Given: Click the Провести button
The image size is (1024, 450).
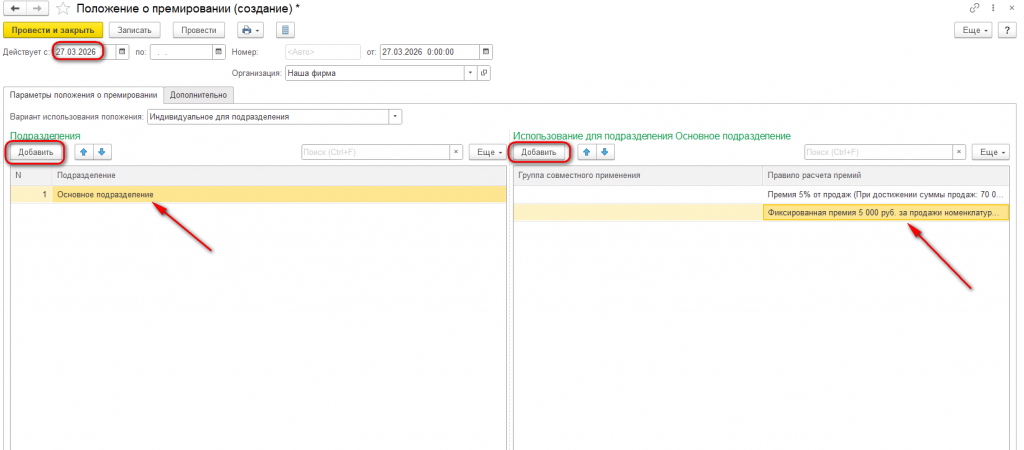Looking at the screenshot, I should click(x=199, y=30).
